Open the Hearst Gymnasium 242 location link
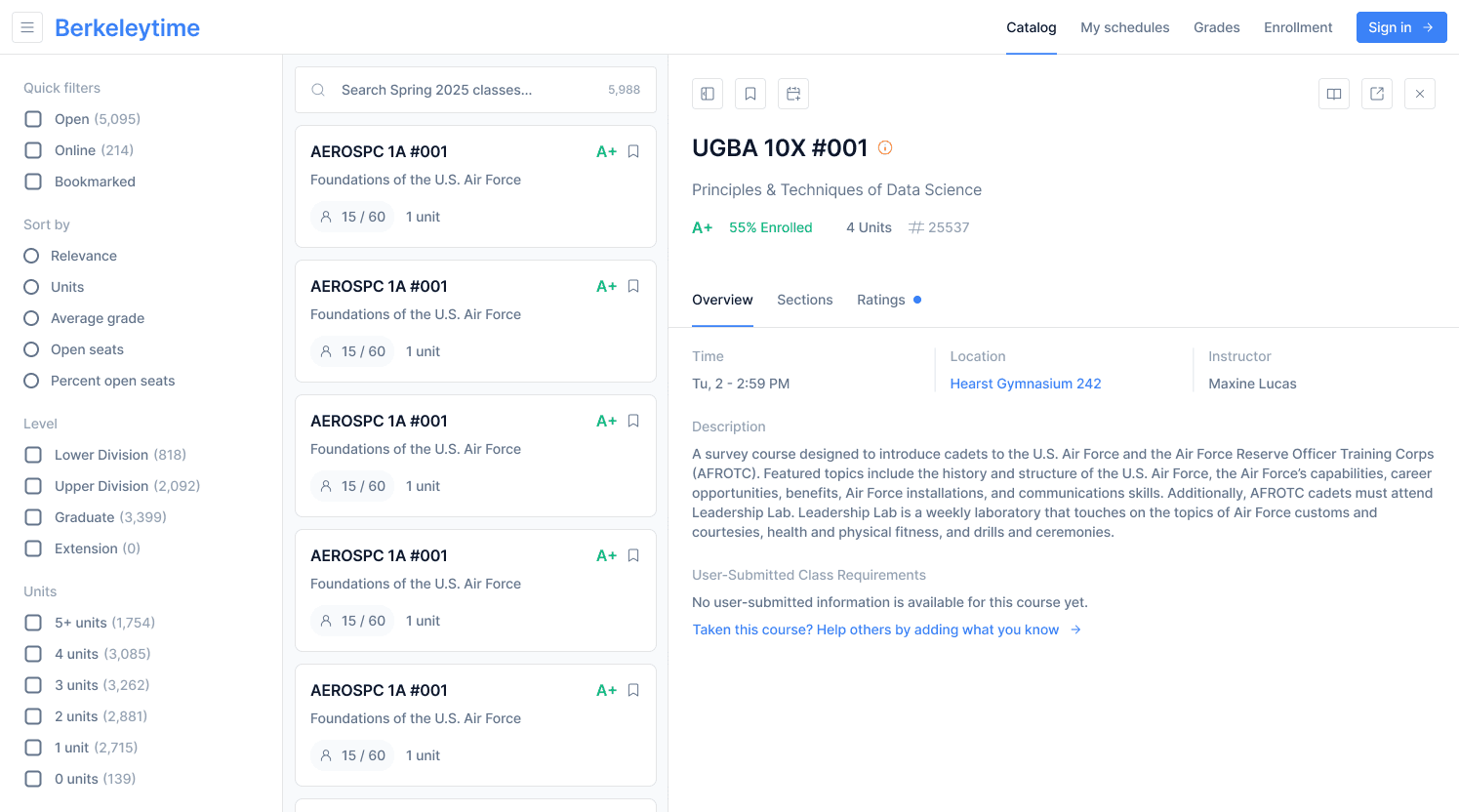1459x812 pixels. (x=1026, y=384)
